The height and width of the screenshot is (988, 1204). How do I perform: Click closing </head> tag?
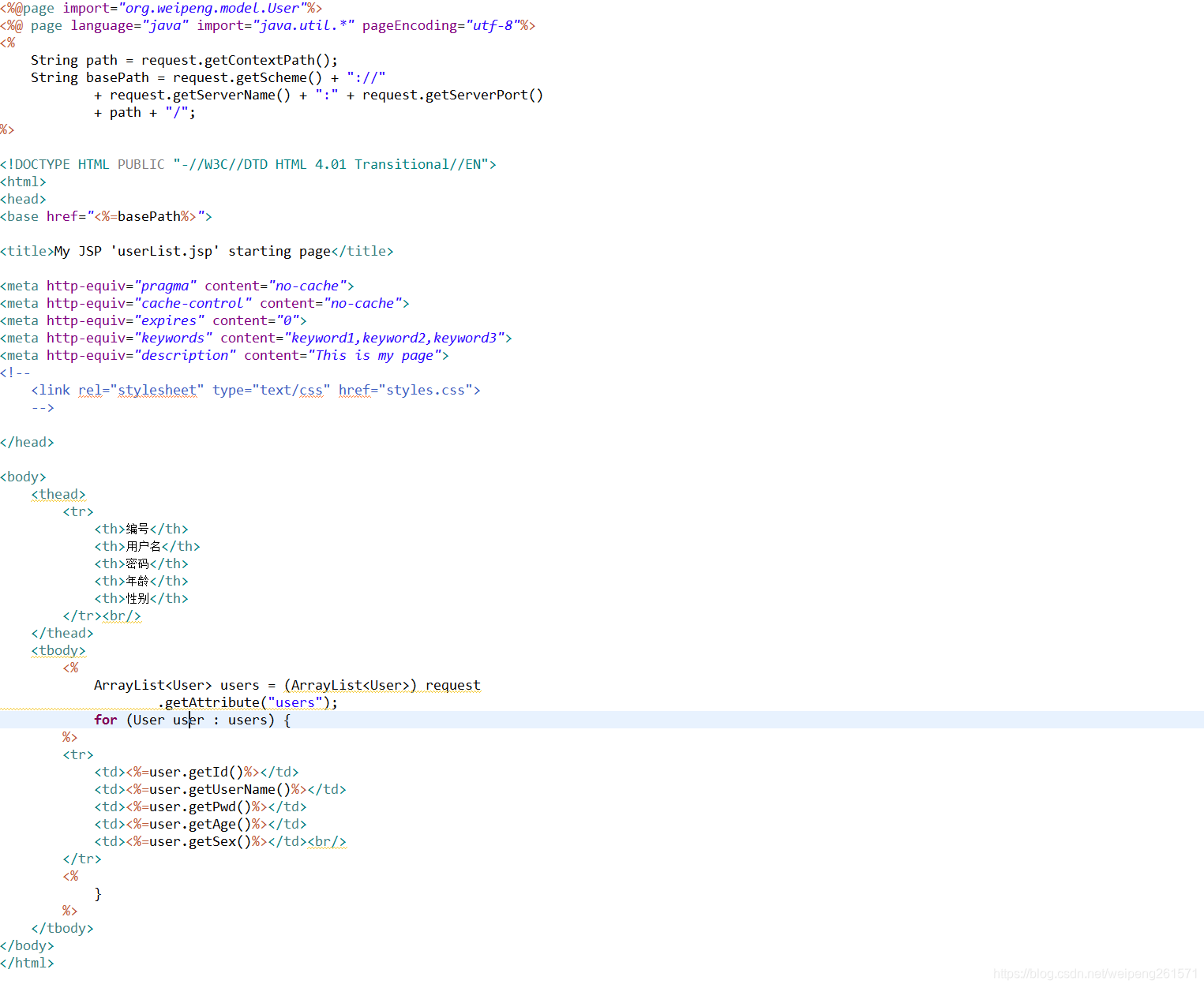[27, 442]
